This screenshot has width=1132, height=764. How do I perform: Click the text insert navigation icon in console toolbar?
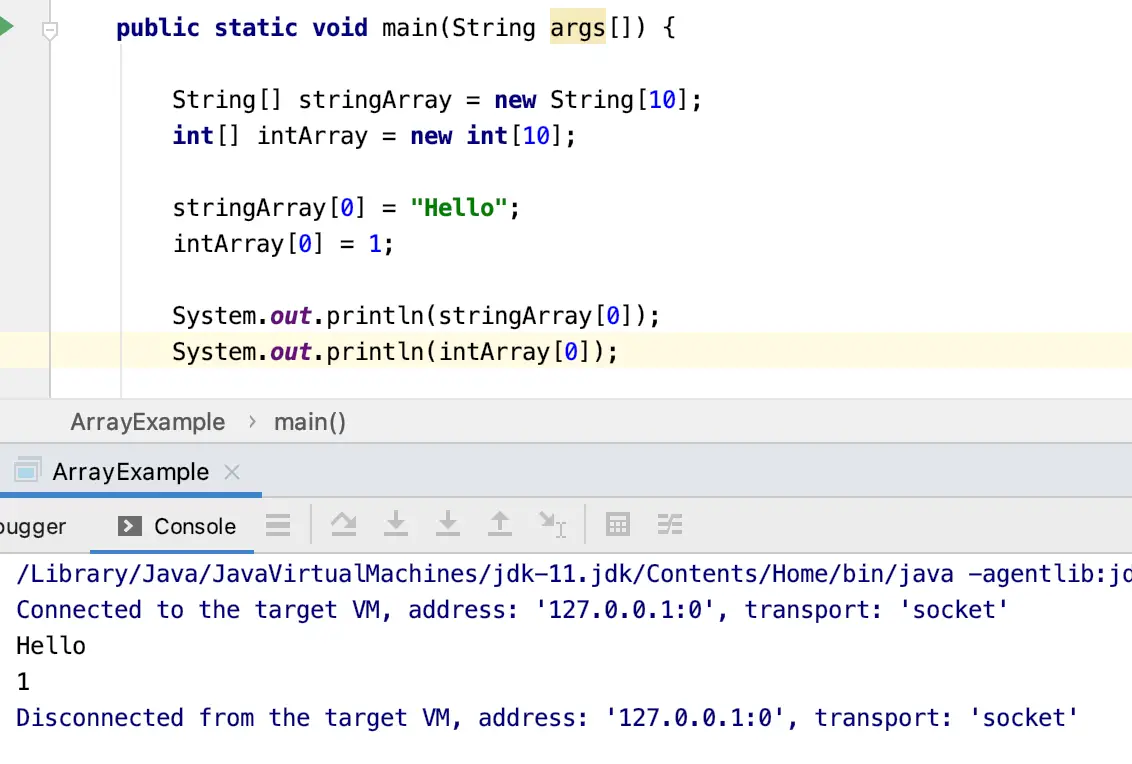coord(552,524)
